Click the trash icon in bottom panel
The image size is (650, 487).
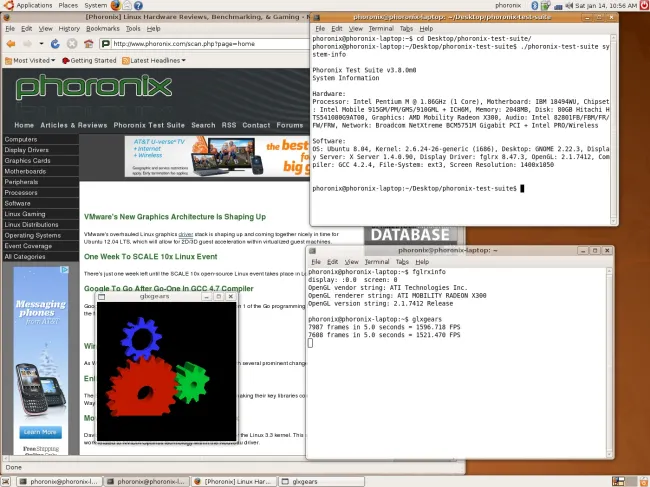pos(644,481)
